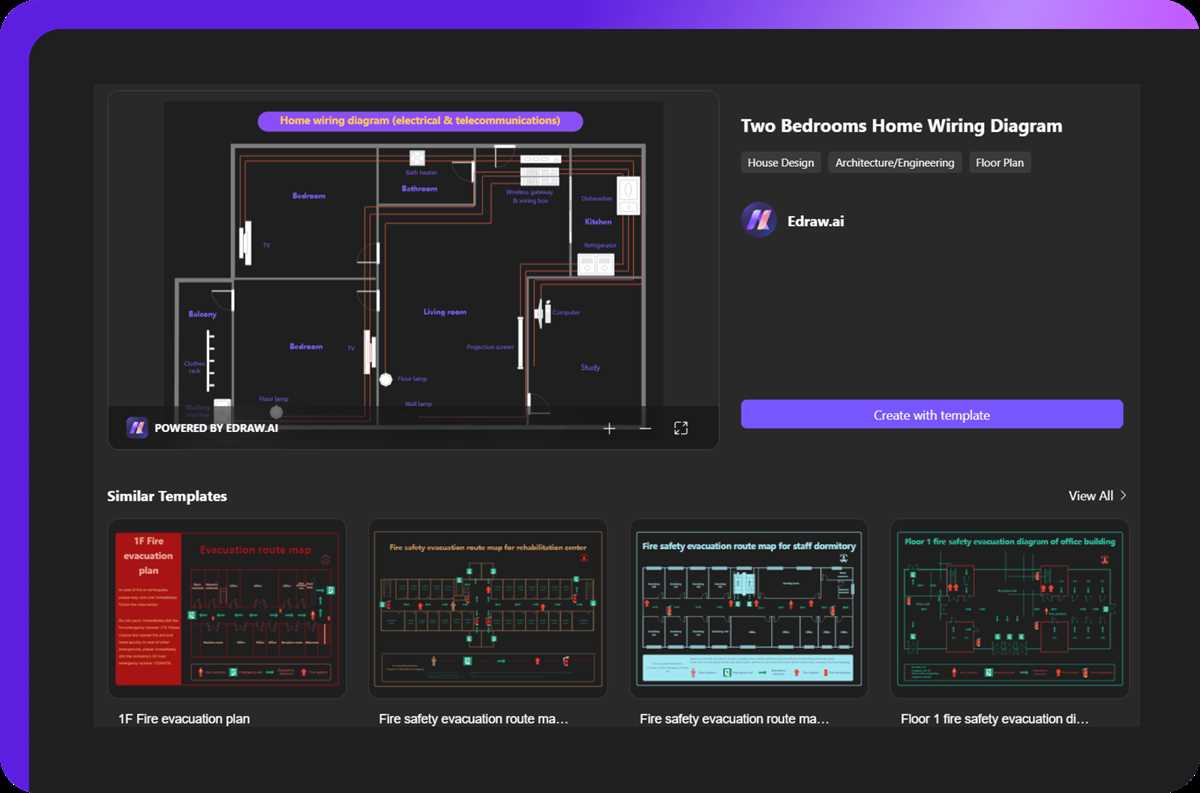Open the View All similar templates link
The height and width of the screenshot is (793, 1200).
point(1097,496)
